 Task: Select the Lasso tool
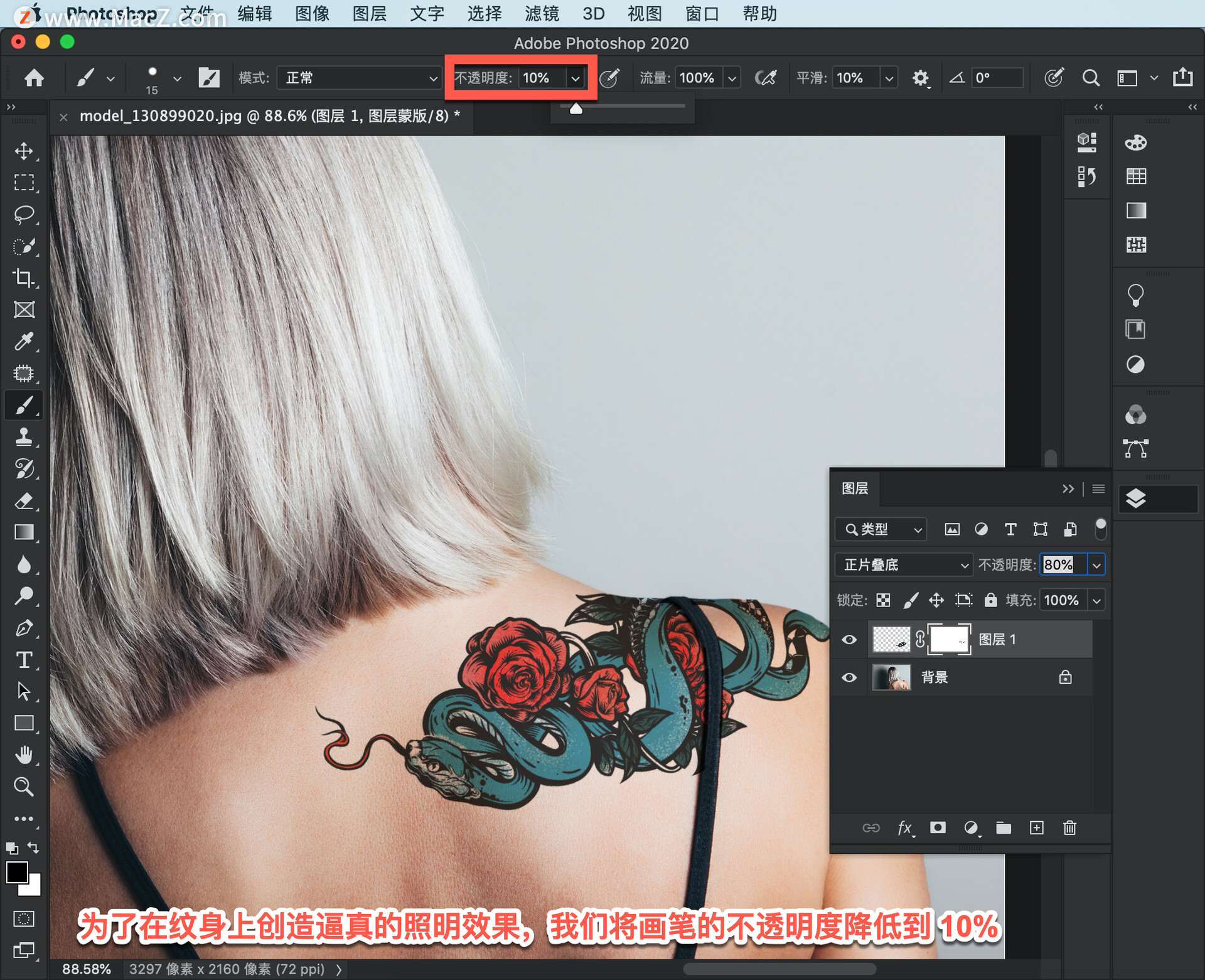(x=24, y=214)
